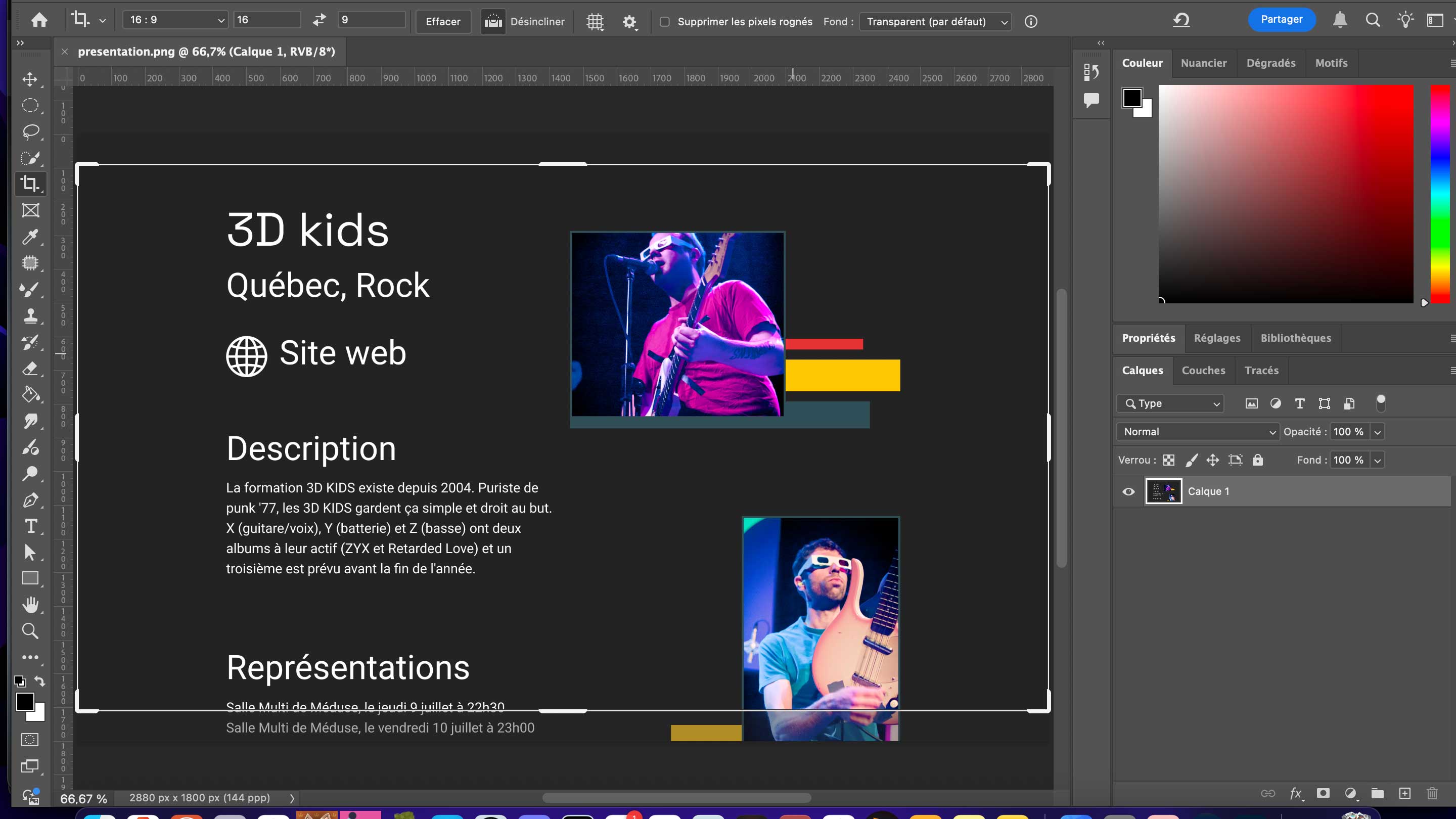This screenshot has width=1456, height=819.
Task: Click the crop overlay grid icon
Action: pos(595,21)
